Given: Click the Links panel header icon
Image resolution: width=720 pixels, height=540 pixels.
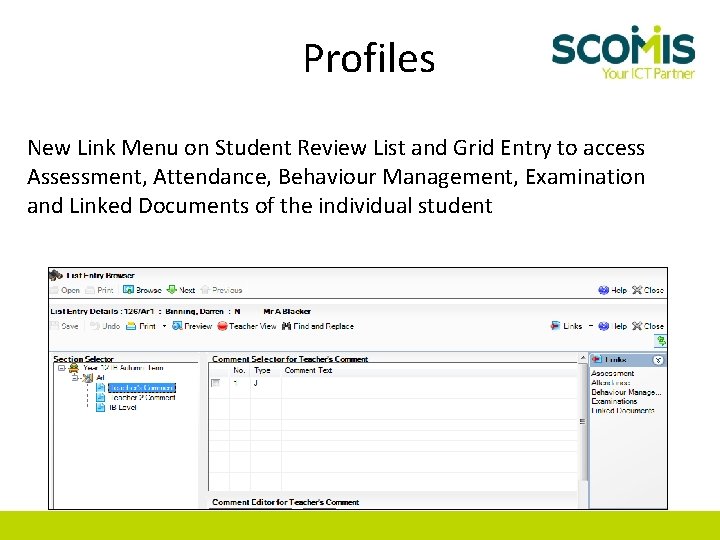Looking at the screenshot, I should click(x=596, y=360).
